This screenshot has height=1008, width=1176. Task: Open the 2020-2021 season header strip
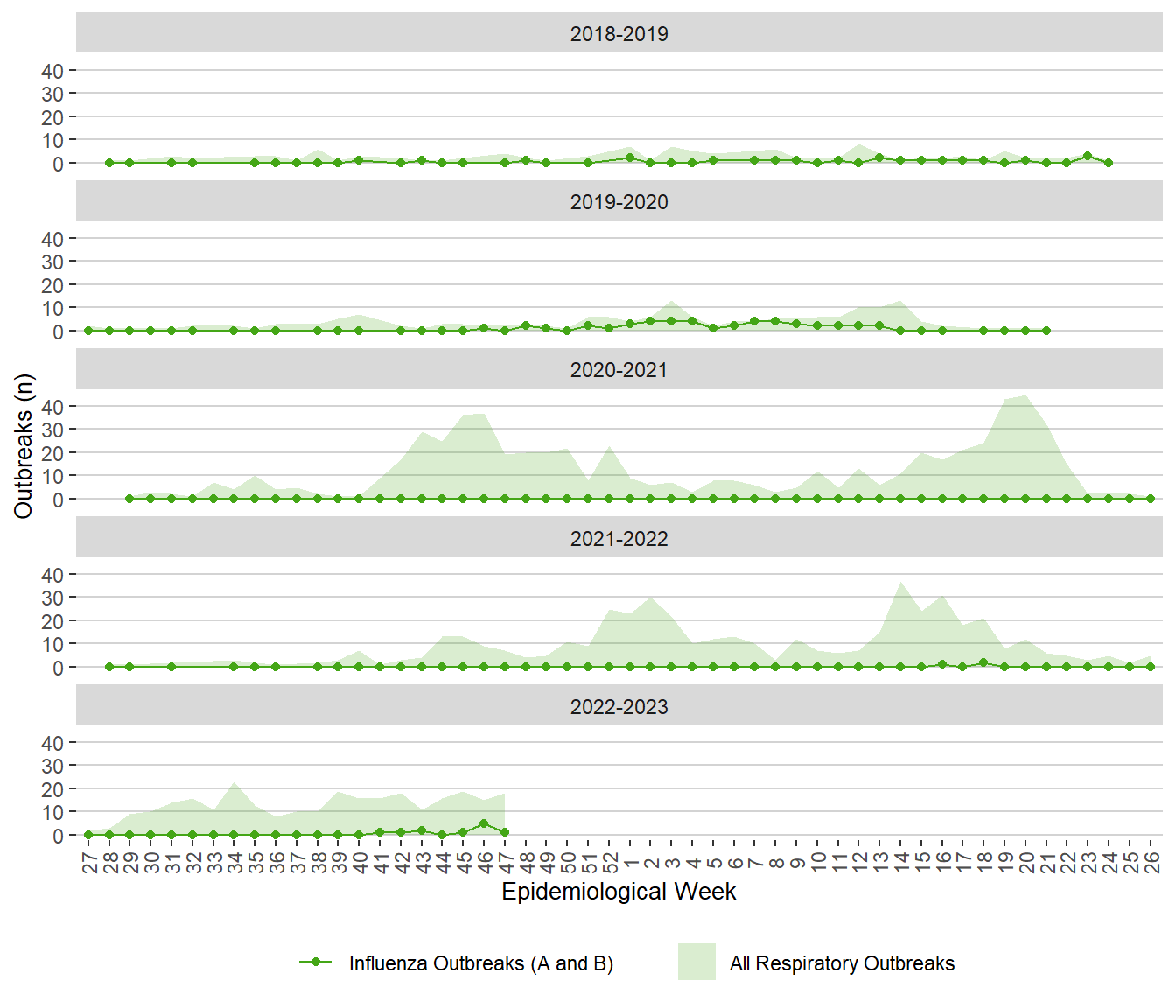[619, 370]
